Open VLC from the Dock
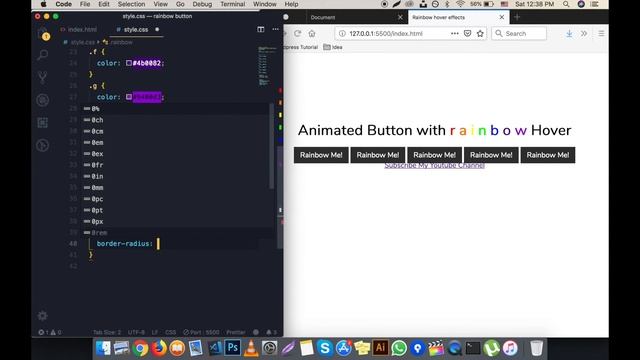The image size is (640, 360). 251,348
